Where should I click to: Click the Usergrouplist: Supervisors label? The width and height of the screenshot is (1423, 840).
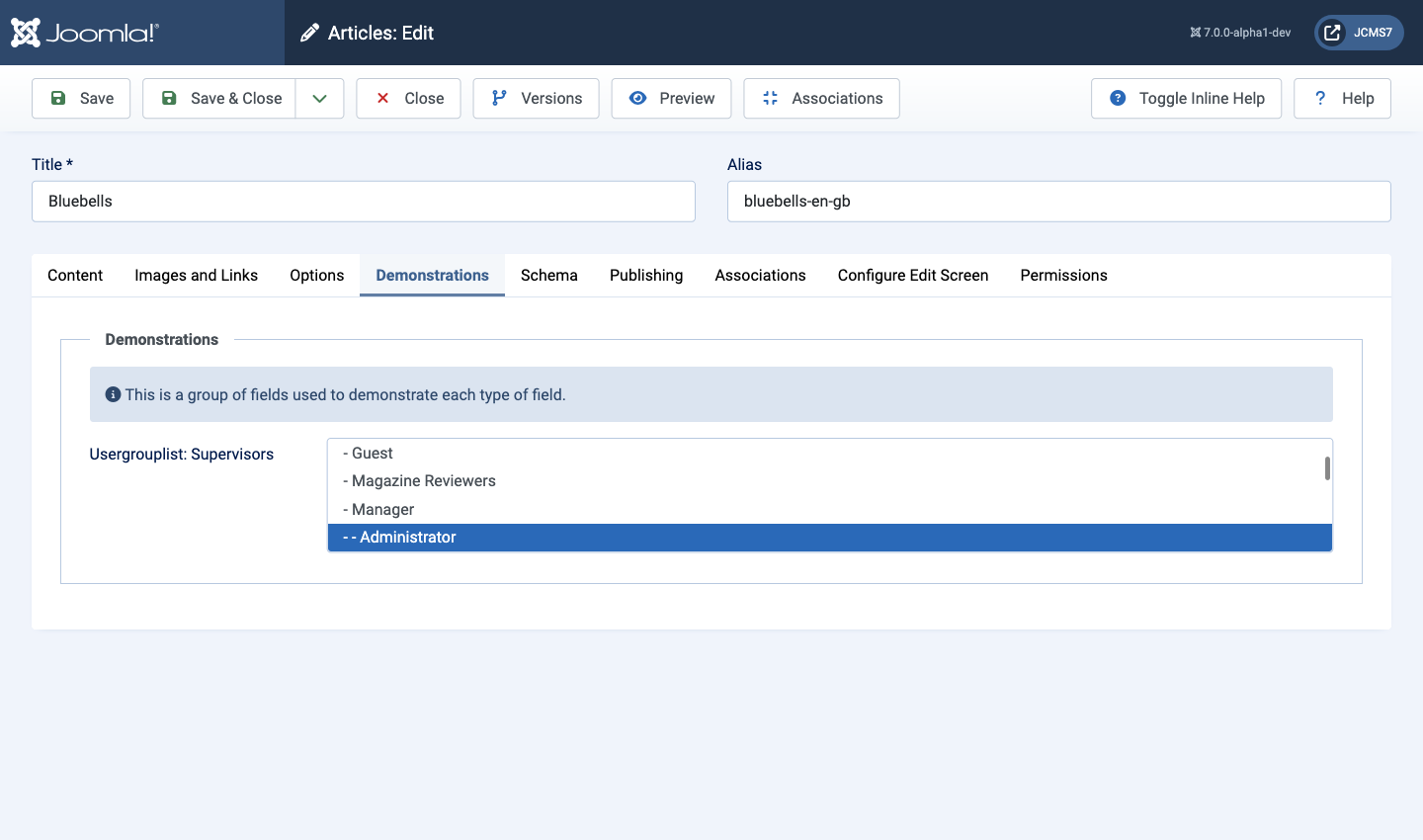coord(181,454)
